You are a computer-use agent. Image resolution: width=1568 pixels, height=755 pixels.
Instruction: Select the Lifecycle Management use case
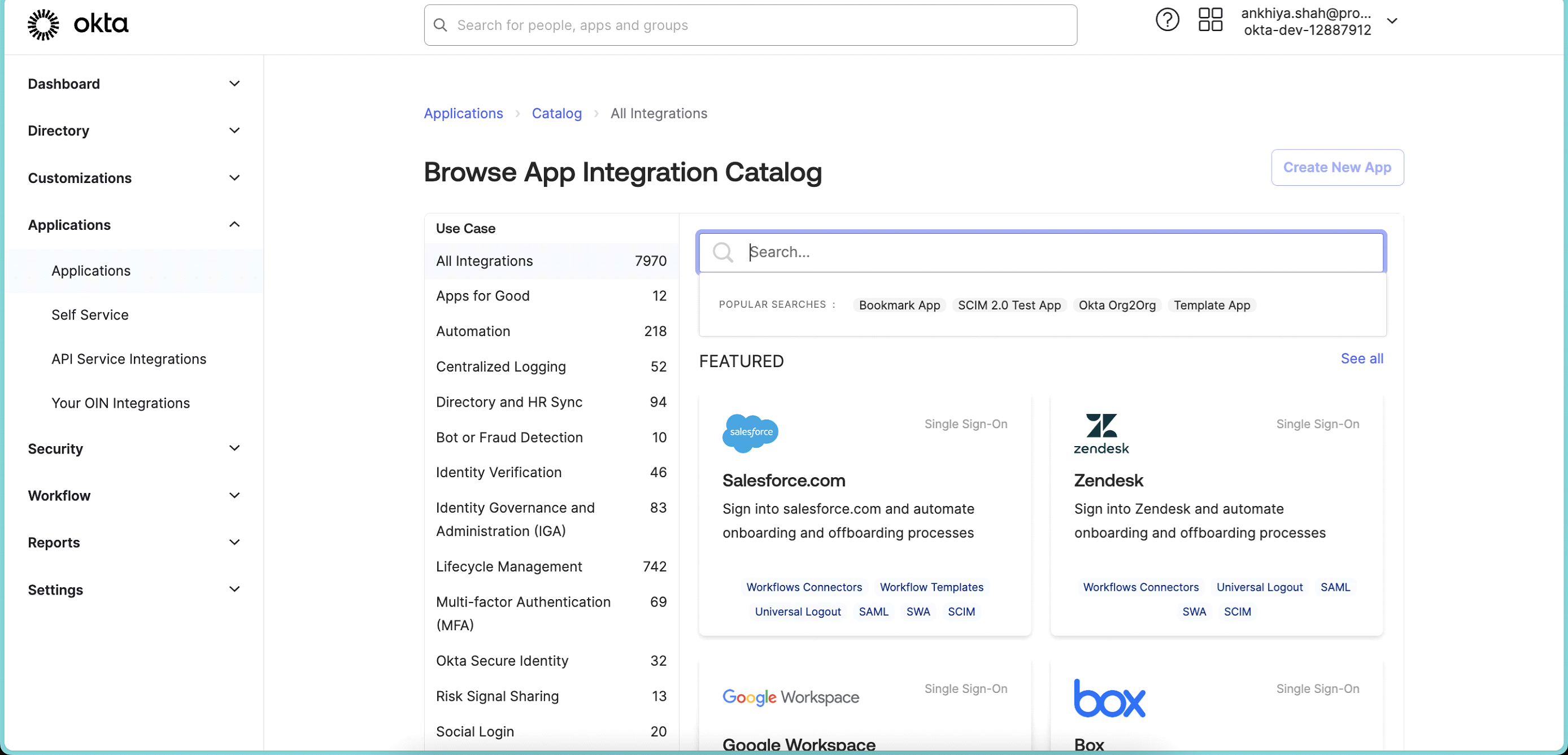[x=509, y=566]
